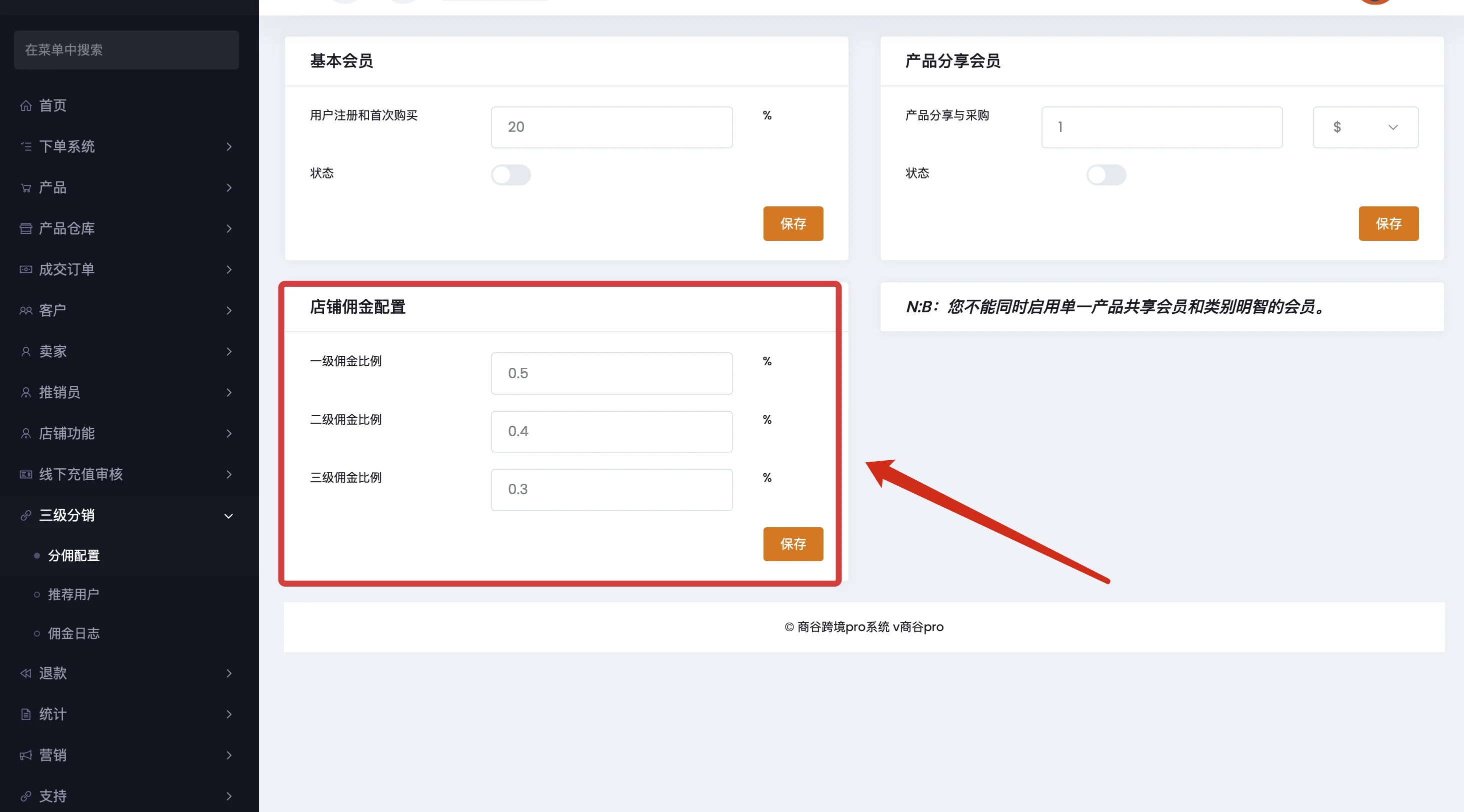Select the 佣金日志 submenu item
This screenshot has height=812, width=1464.
pyautogui.click(x=73, y=634)
